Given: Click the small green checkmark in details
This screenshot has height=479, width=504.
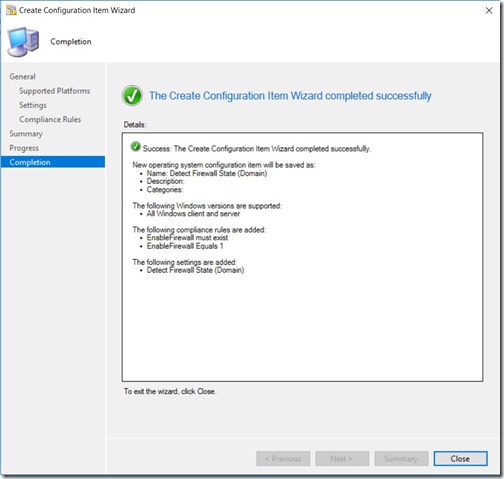Looking at the screenshot, I should point(136,146).
